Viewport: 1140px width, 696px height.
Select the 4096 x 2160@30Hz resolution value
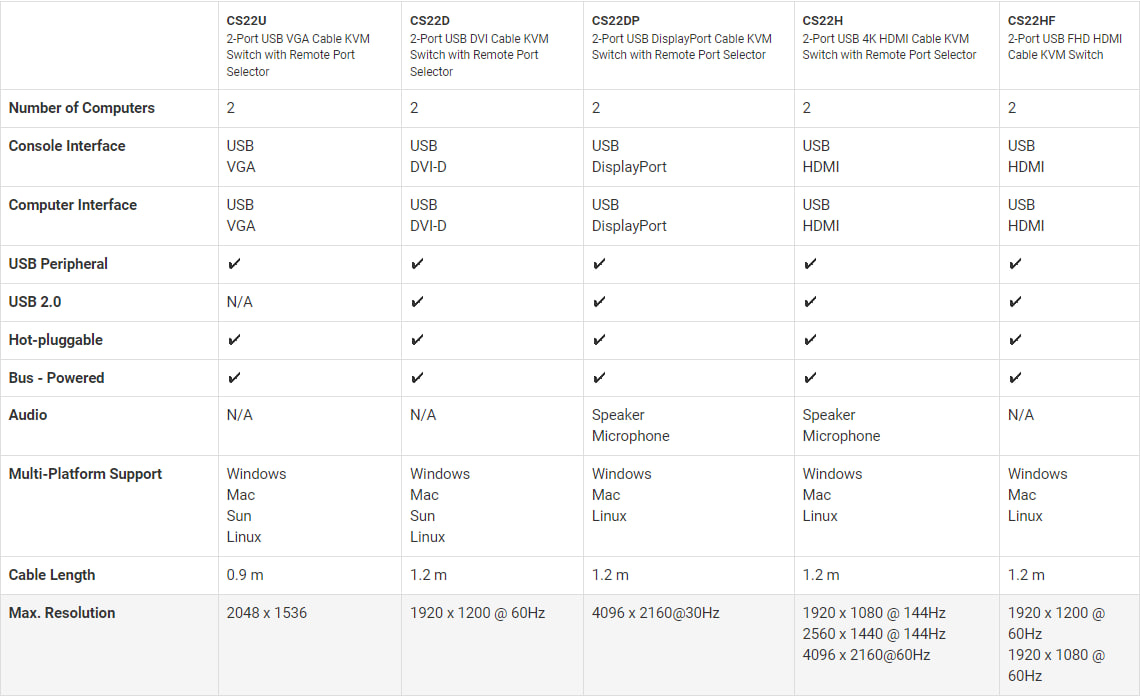click(x=655, y=612)
